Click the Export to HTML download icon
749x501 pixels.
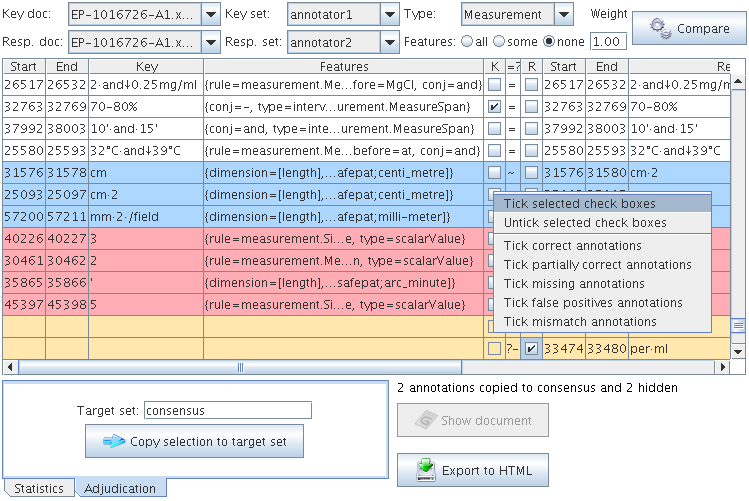(x=427, y=470)
